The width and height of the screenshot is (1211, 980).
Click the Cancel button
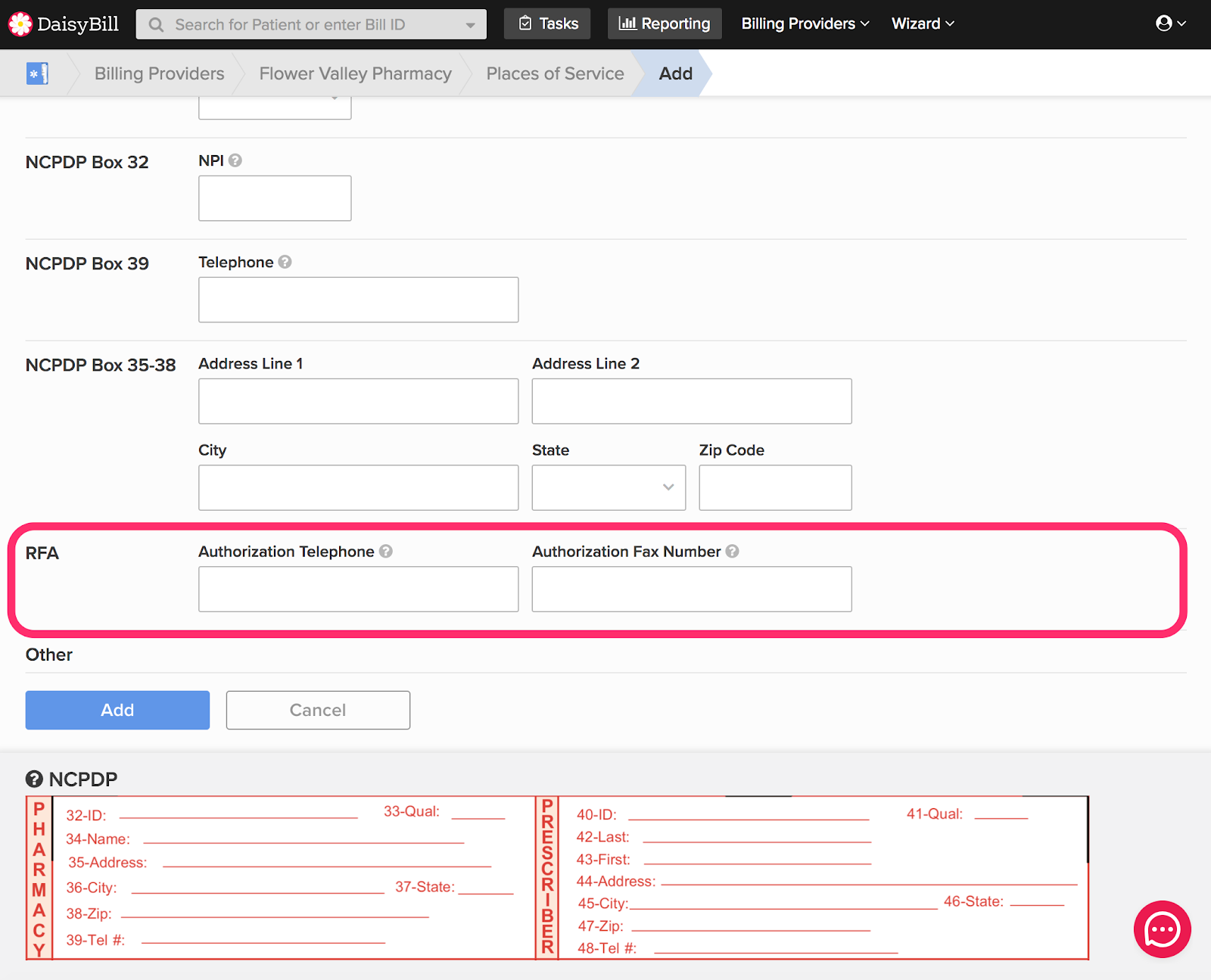coord(318,710)
